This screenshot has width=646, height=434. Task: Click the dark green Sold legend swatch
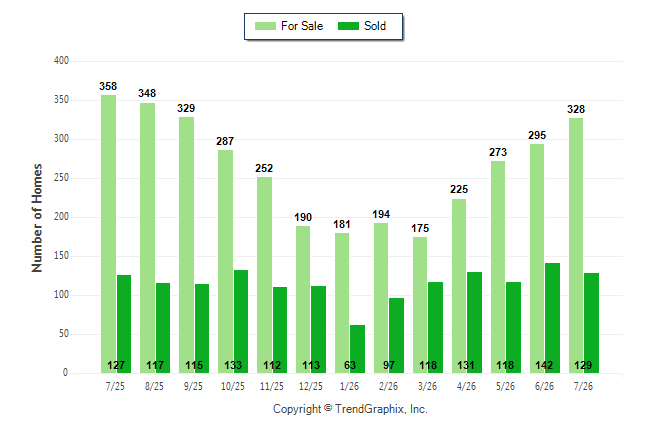click(348, 26)
